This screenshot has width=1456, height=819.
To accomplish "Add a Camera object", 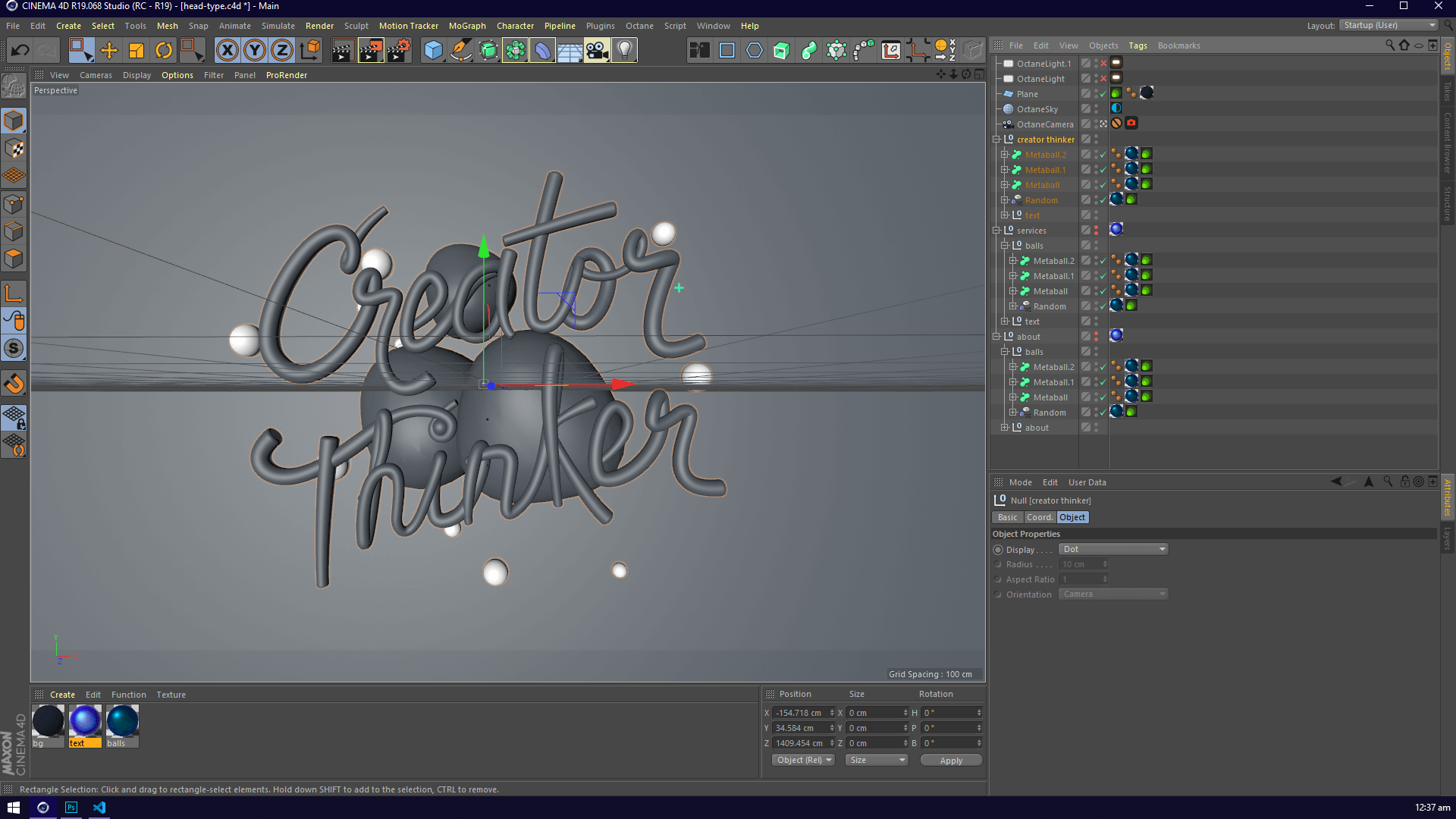I will tap(597, 51).
